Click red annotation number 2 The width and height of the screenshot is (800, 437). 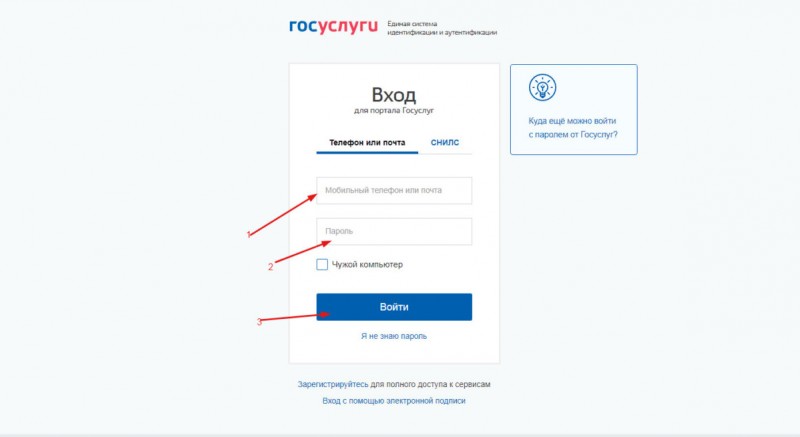[x=270, y=266]
